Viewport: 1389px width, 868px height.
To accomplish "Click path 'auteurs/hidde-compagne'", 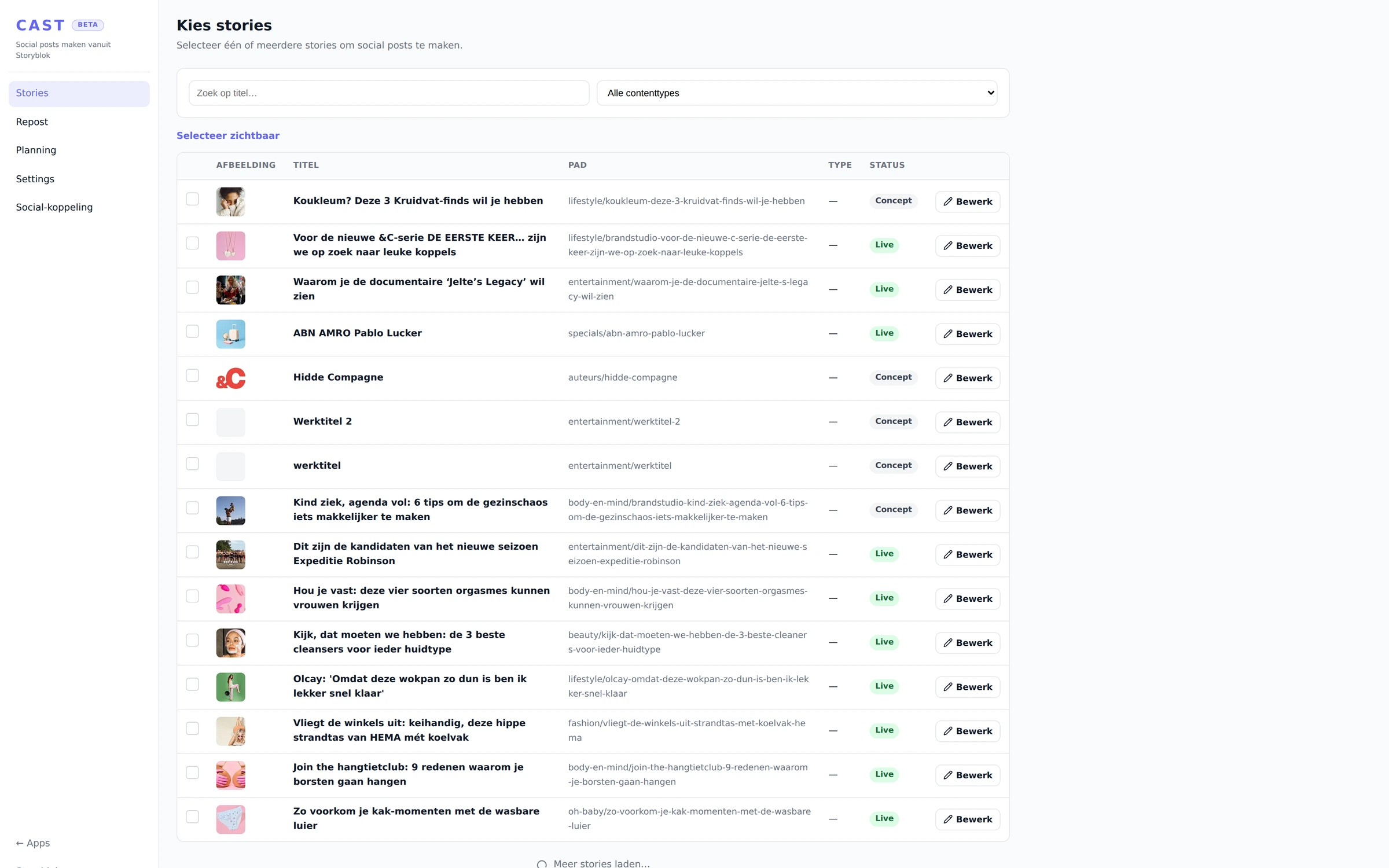I will click(622, 377).
